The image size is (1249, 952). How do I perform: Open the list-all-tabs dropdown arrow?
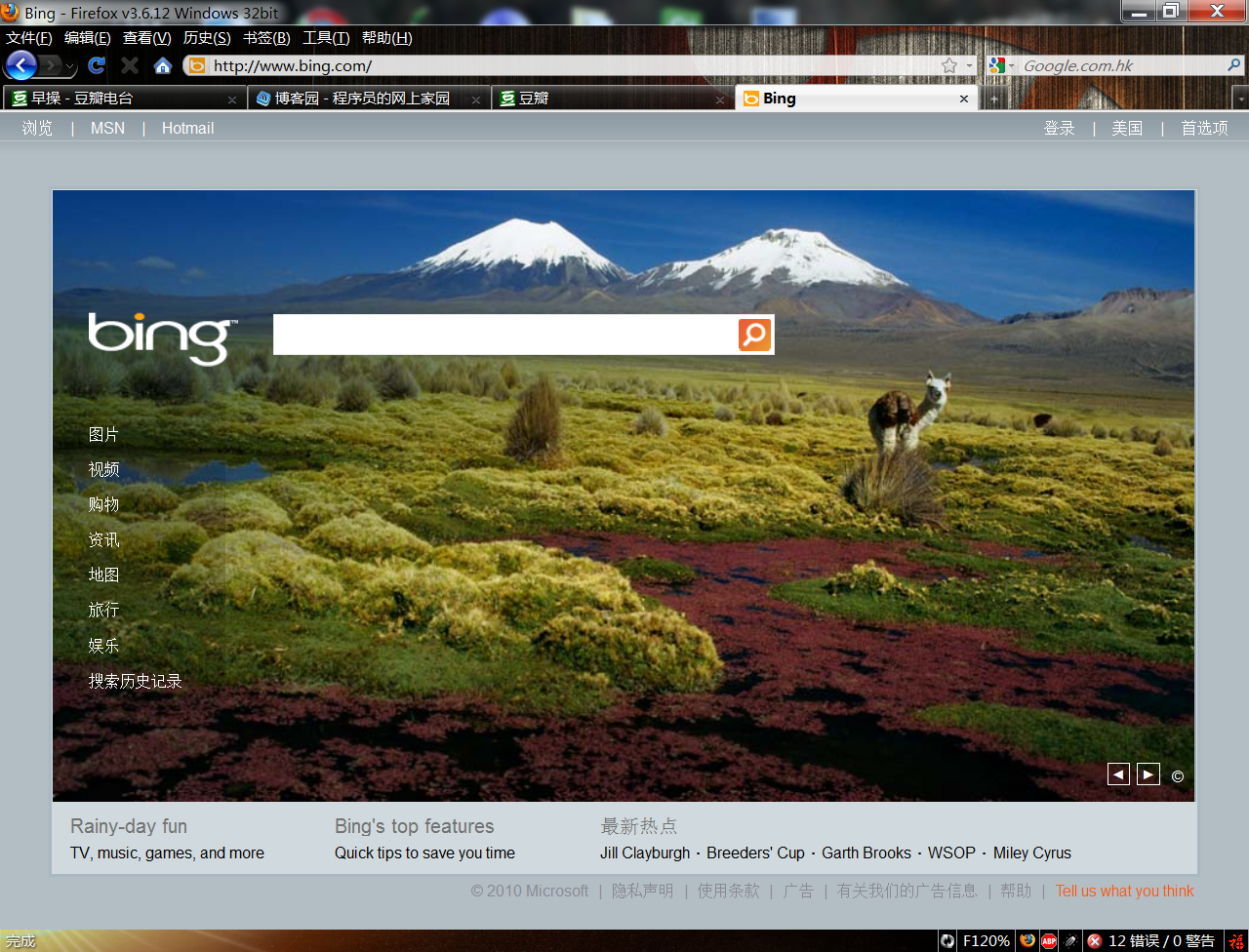(x=1240, y=99)
